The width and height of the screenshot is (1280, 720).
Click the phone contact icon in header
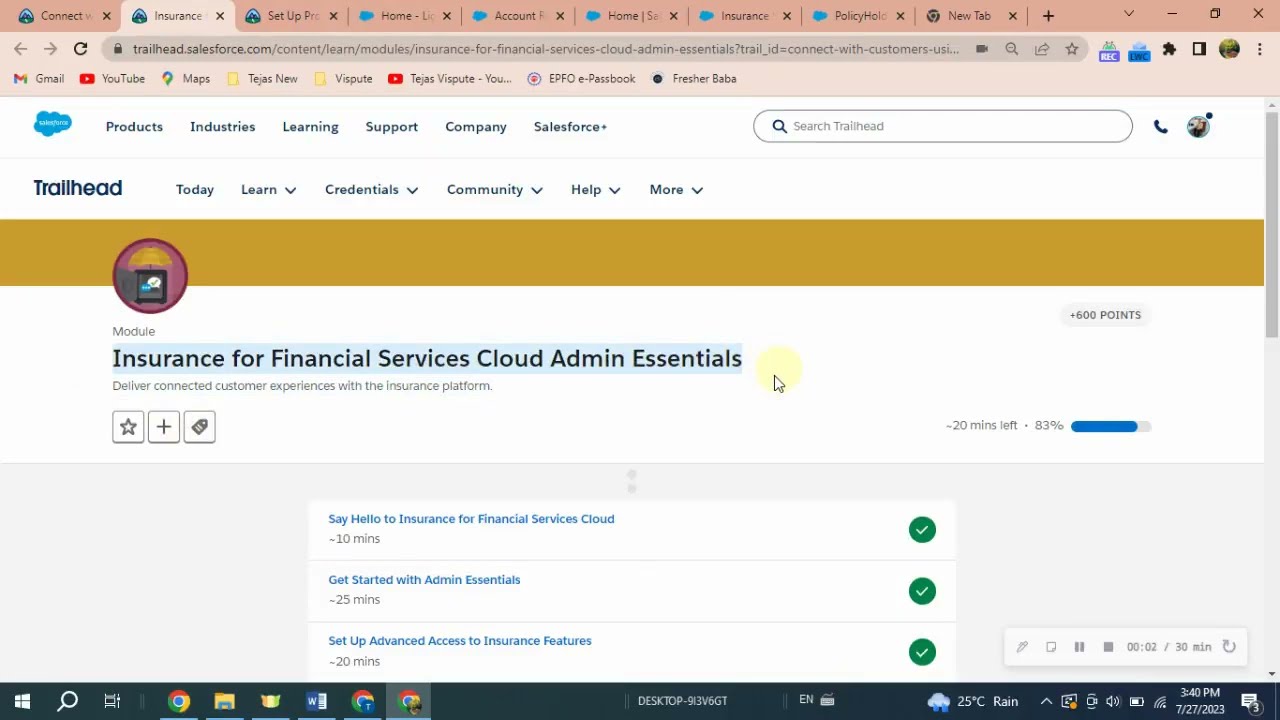pyautogui.click(x=1161, y=127)
